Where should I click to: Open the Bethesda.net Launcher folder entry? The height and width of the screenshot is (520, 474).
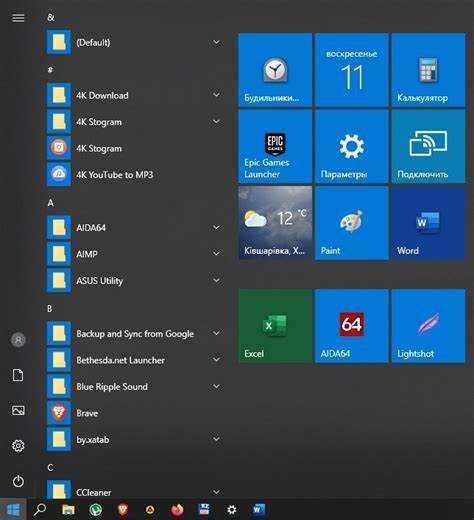click(x=135, y=360)
